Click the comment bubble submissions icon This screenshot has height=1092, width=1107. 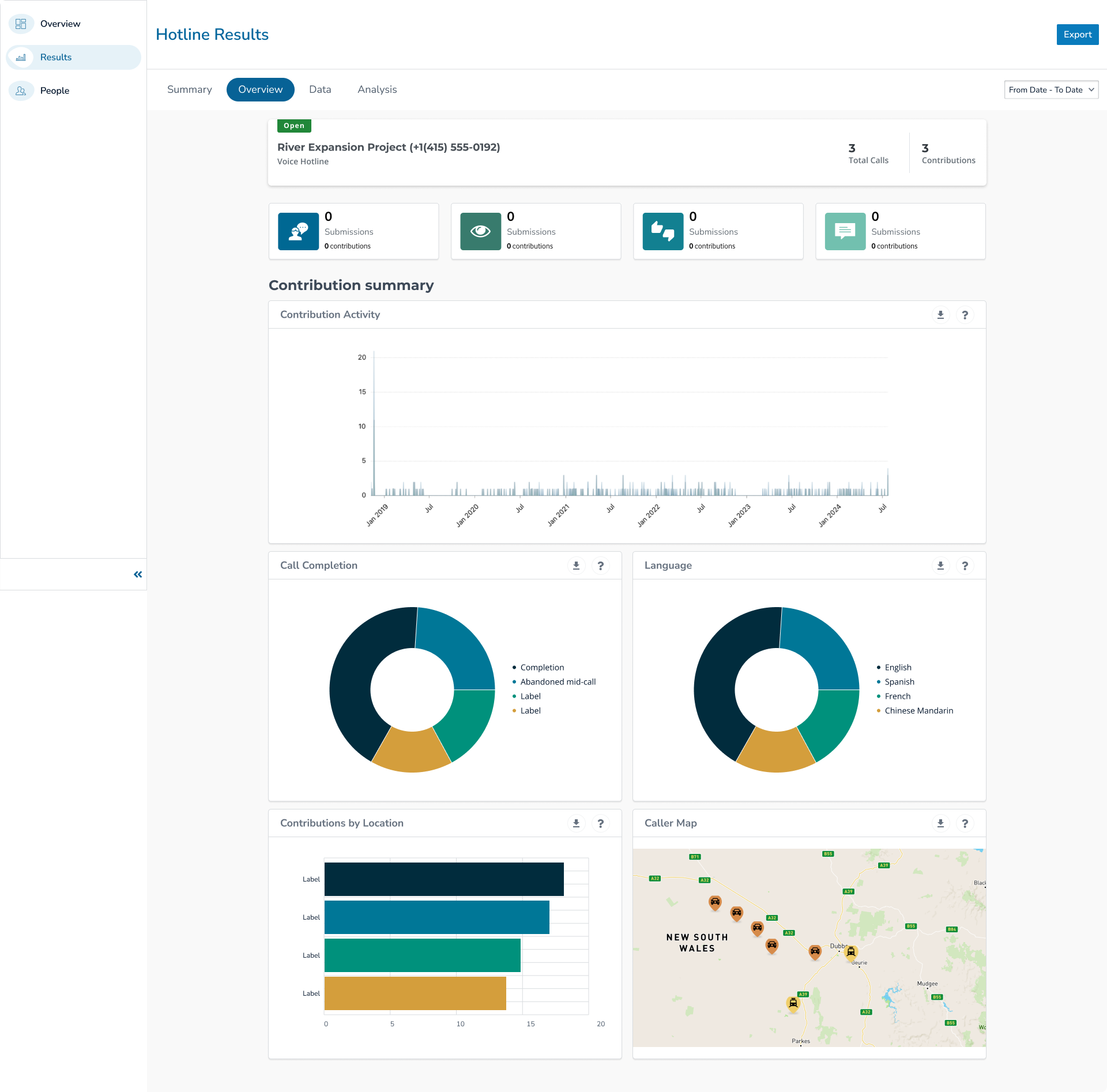(x=845, y=231)
